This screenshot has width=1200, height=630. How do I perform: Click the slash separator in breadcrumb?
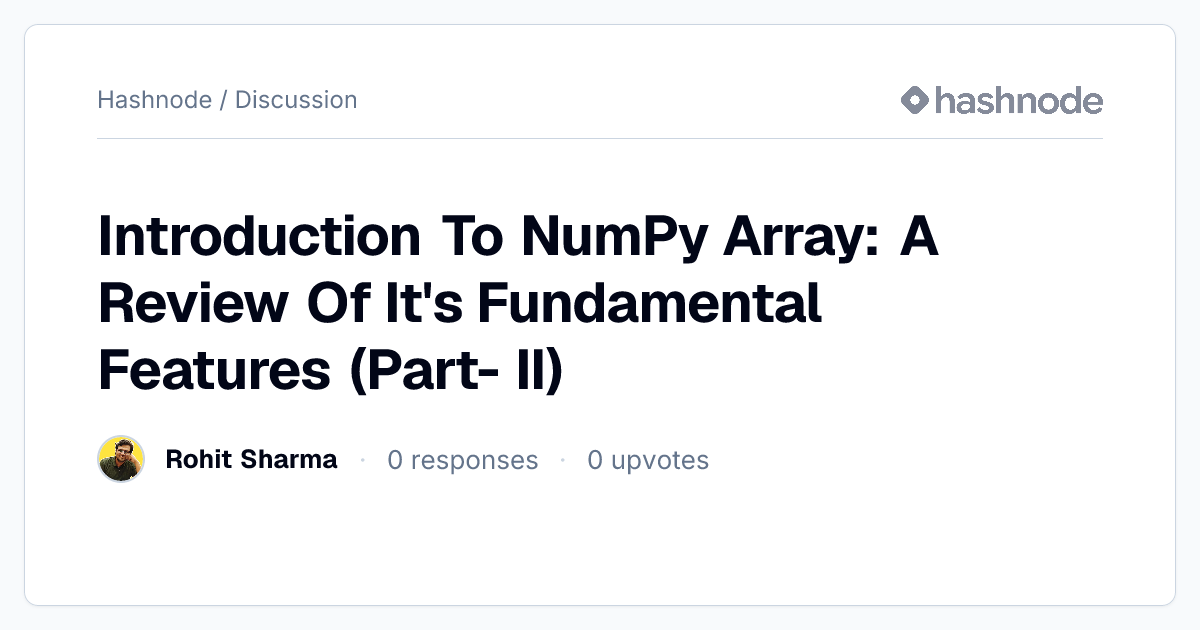point(223,100)
